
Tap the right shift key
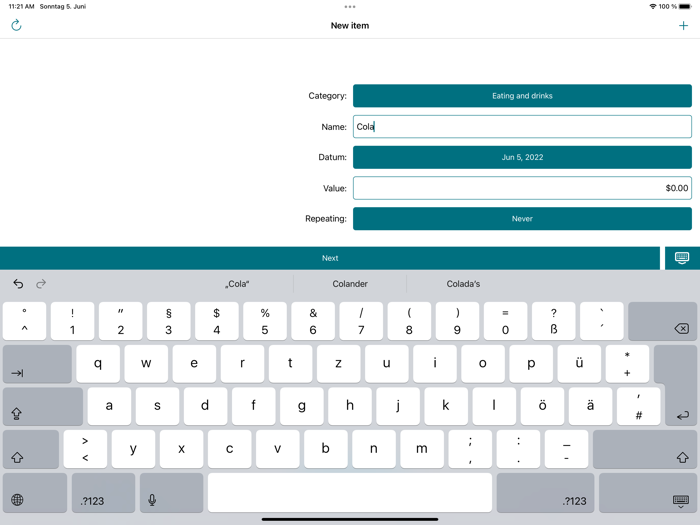coord(645,449)
